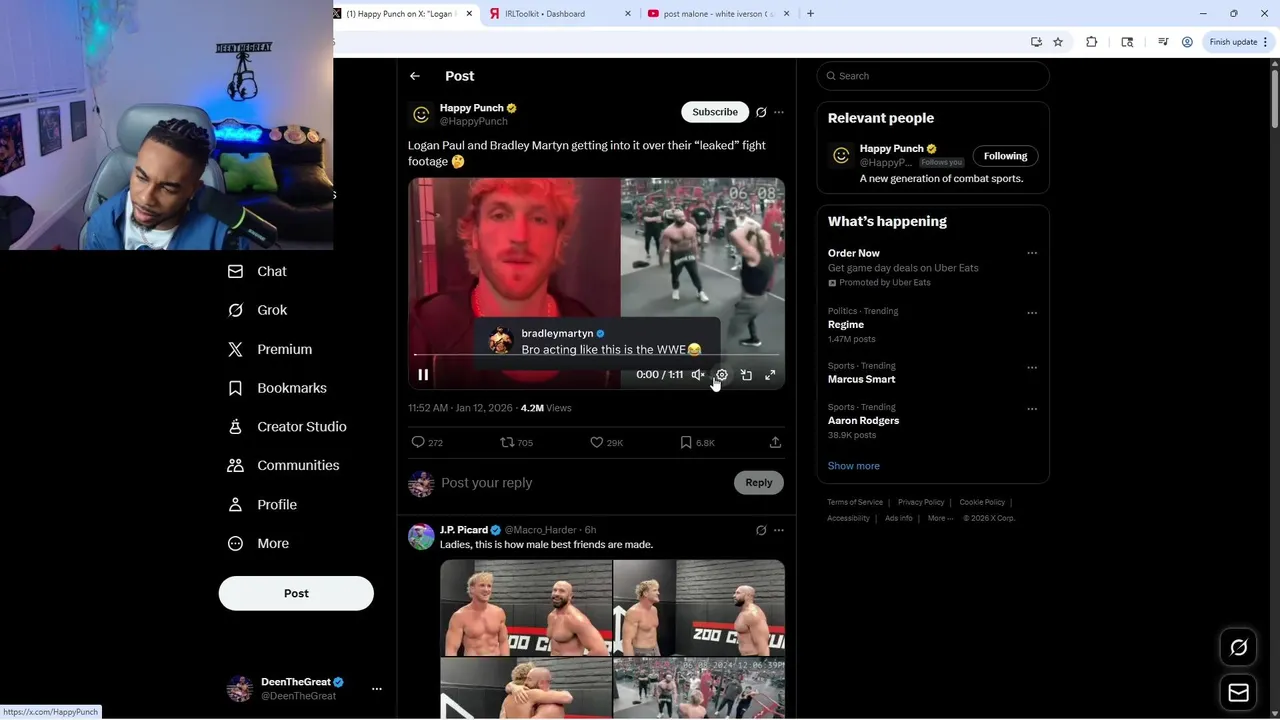Open Grok icon on J.P. Picard reply

tap(761, 530)
